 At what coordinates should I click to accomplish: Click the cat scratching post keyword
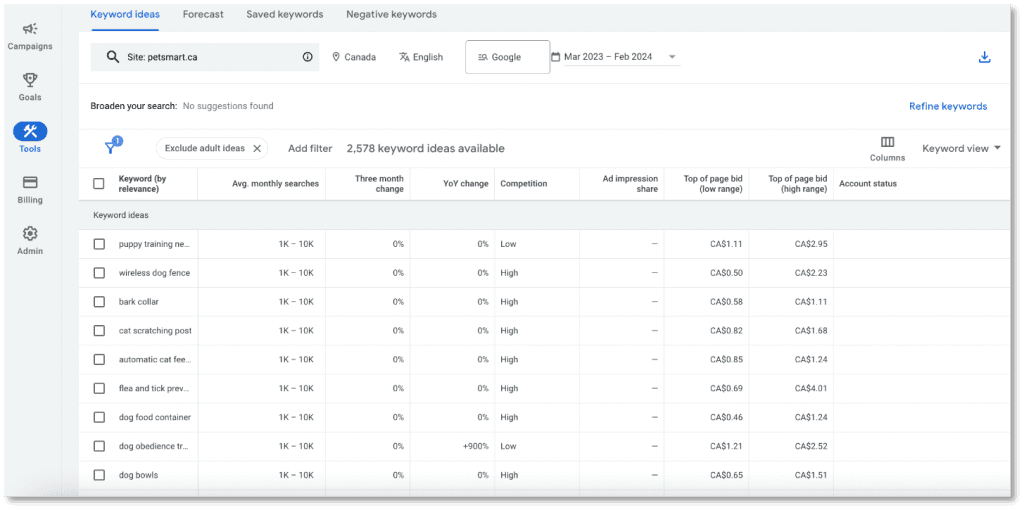tap(155, 330)
